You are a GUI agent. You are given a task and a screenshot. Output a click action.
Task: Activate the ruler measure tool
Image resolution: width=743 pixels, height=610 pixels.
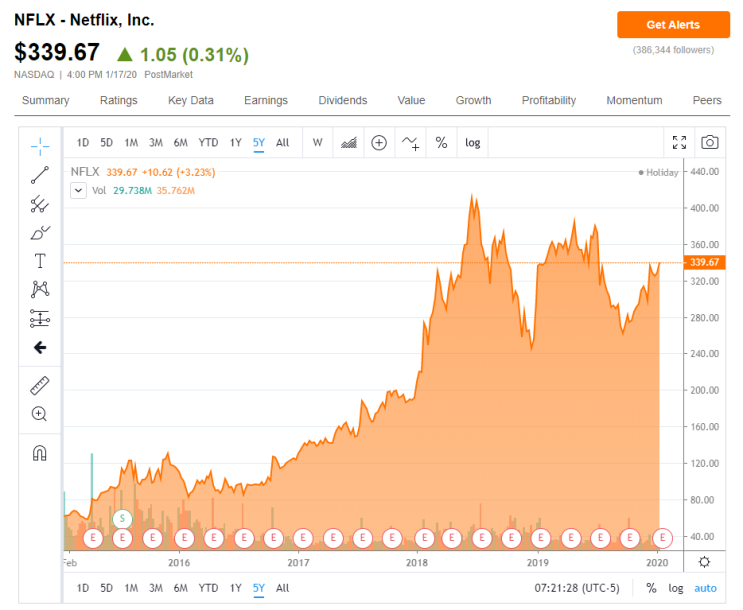[40, 385]
